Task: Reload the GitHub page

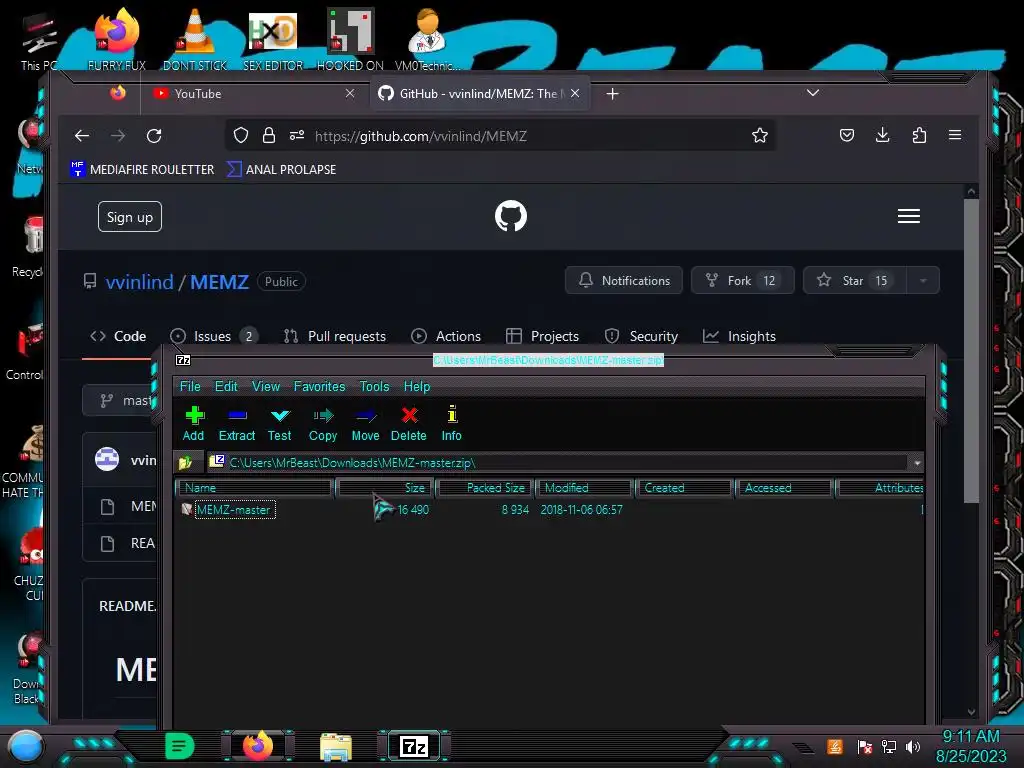Action: (154, 136)
